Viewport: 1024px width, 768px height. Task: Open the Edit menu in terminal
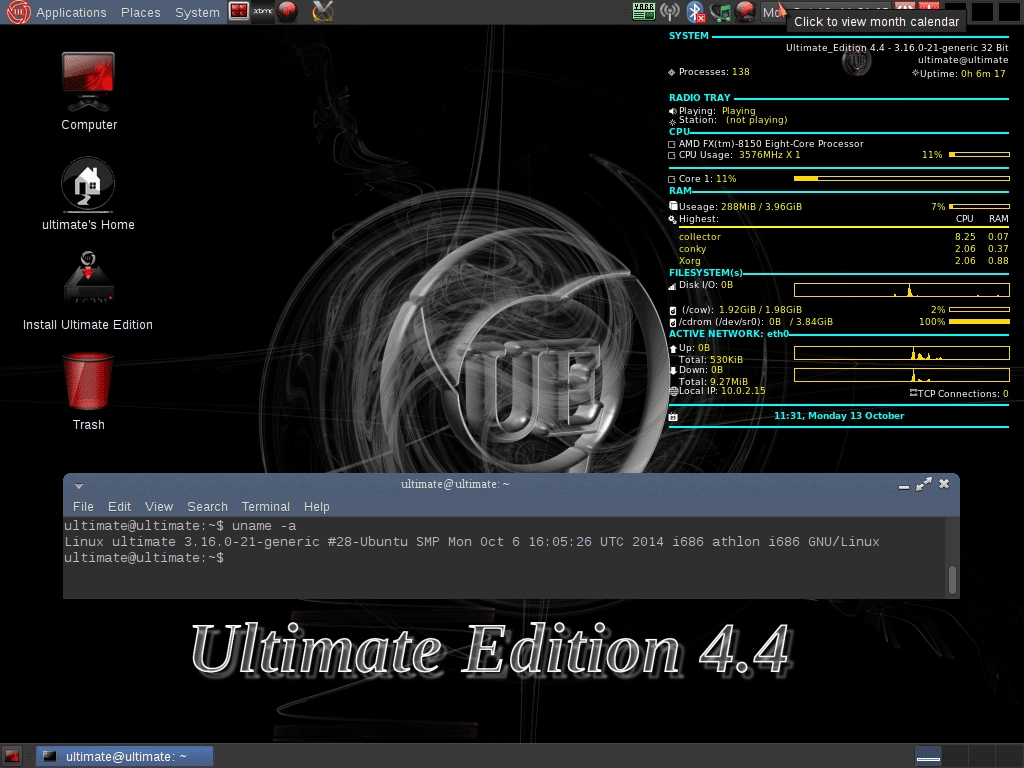[120, 507]
